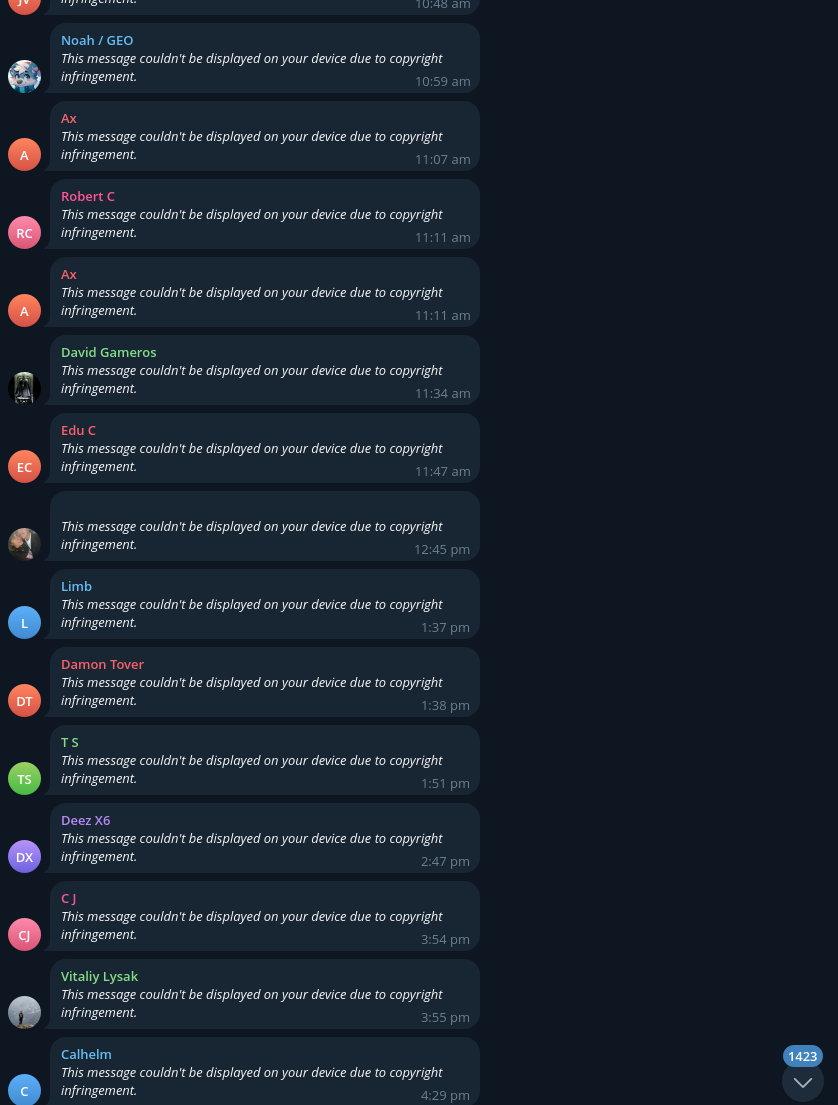Click the DT avatar of Damon Tover
The width and height of the screenshot is (838, 1105).
coord(24,700)
